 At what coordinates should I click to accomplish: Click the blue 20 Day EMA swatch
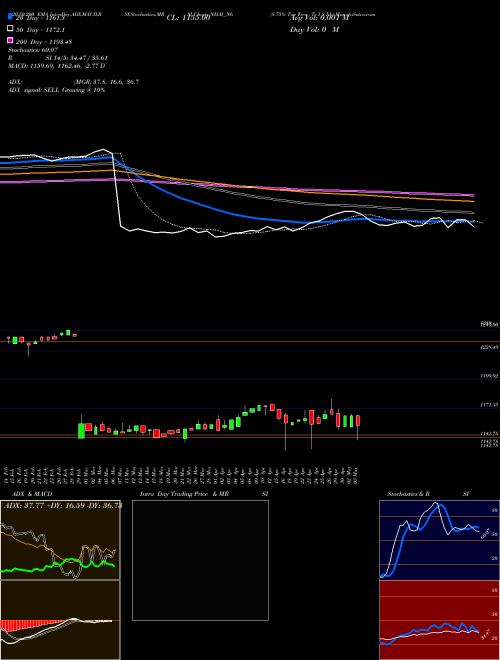10,16
